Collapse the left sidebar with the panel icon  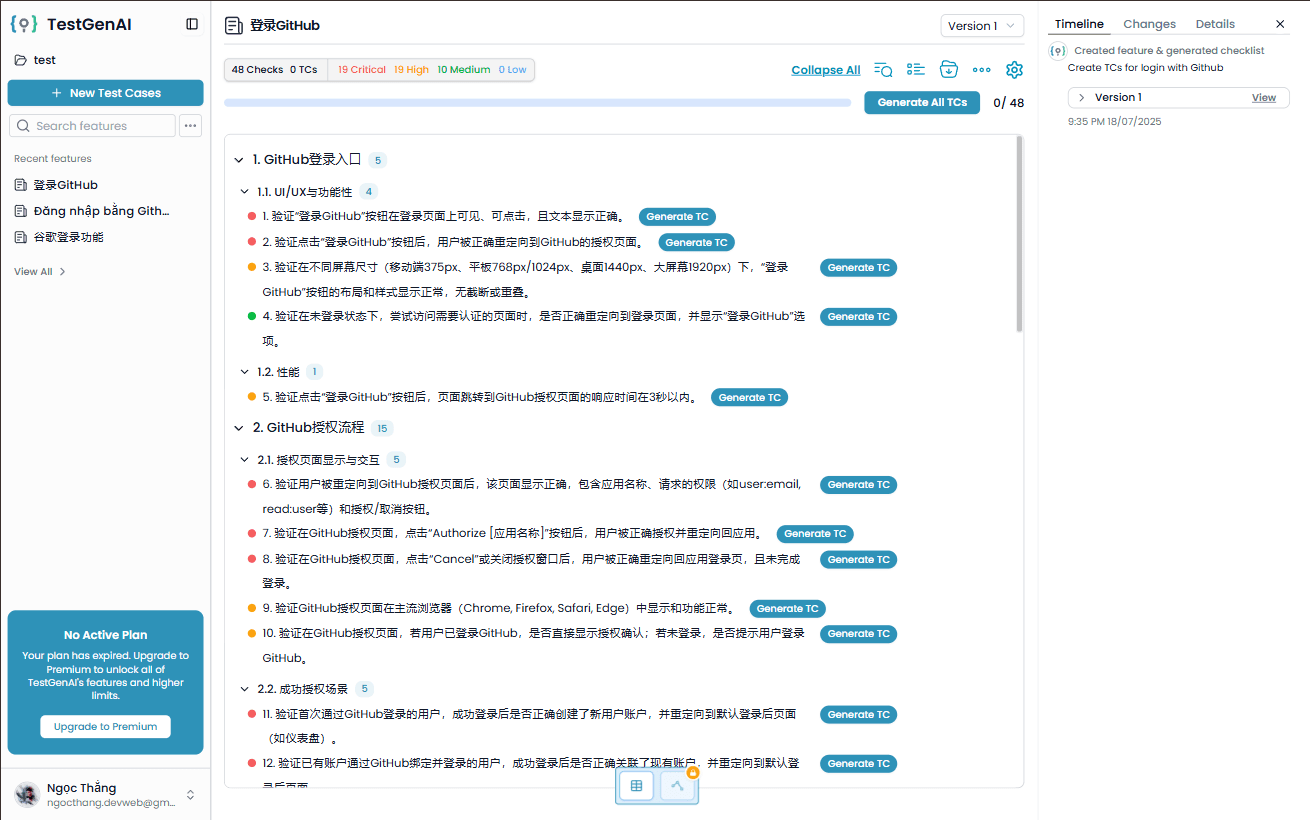tap(192, 24)
